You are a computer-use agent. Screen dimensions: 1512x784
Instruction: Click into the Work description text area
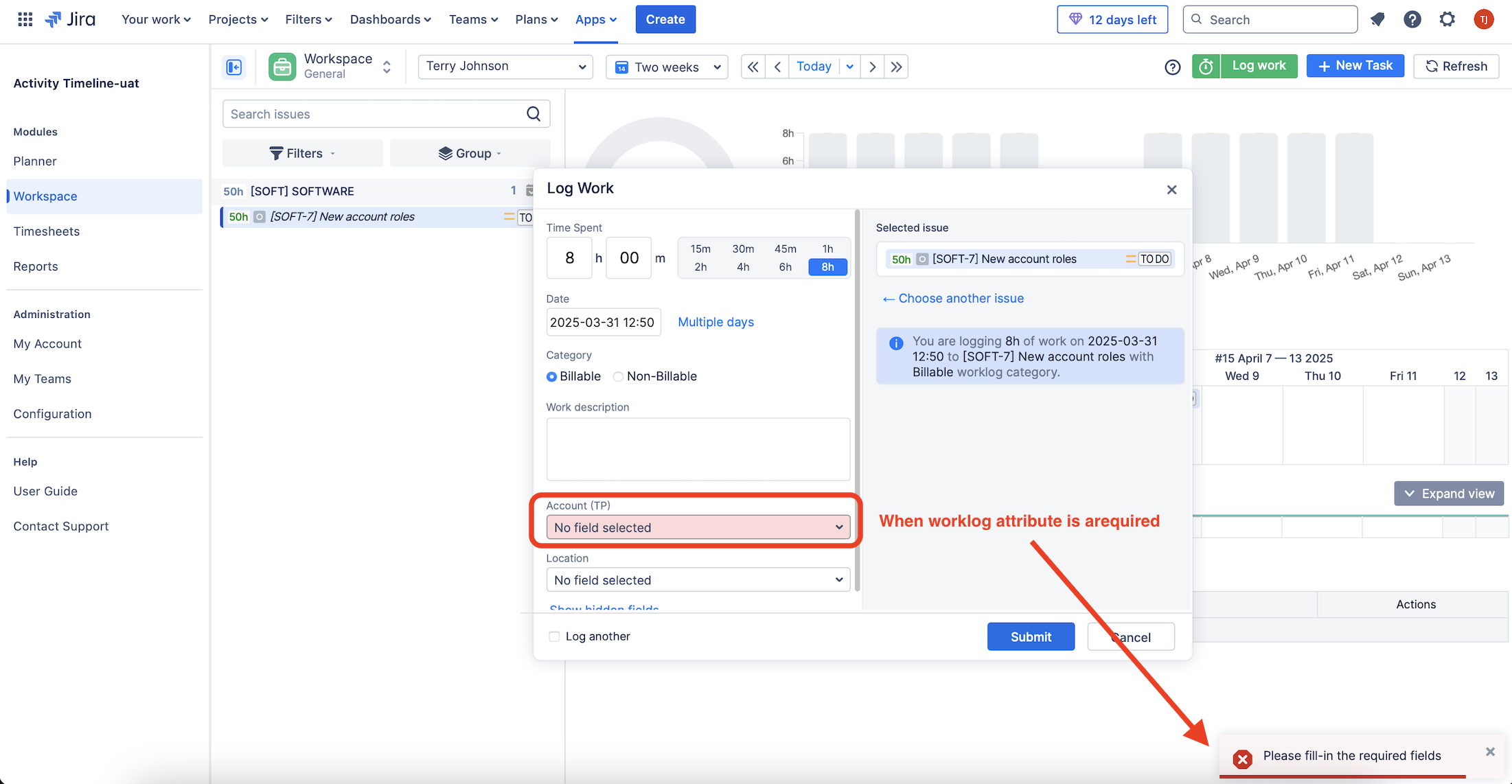tap(698, 449)
